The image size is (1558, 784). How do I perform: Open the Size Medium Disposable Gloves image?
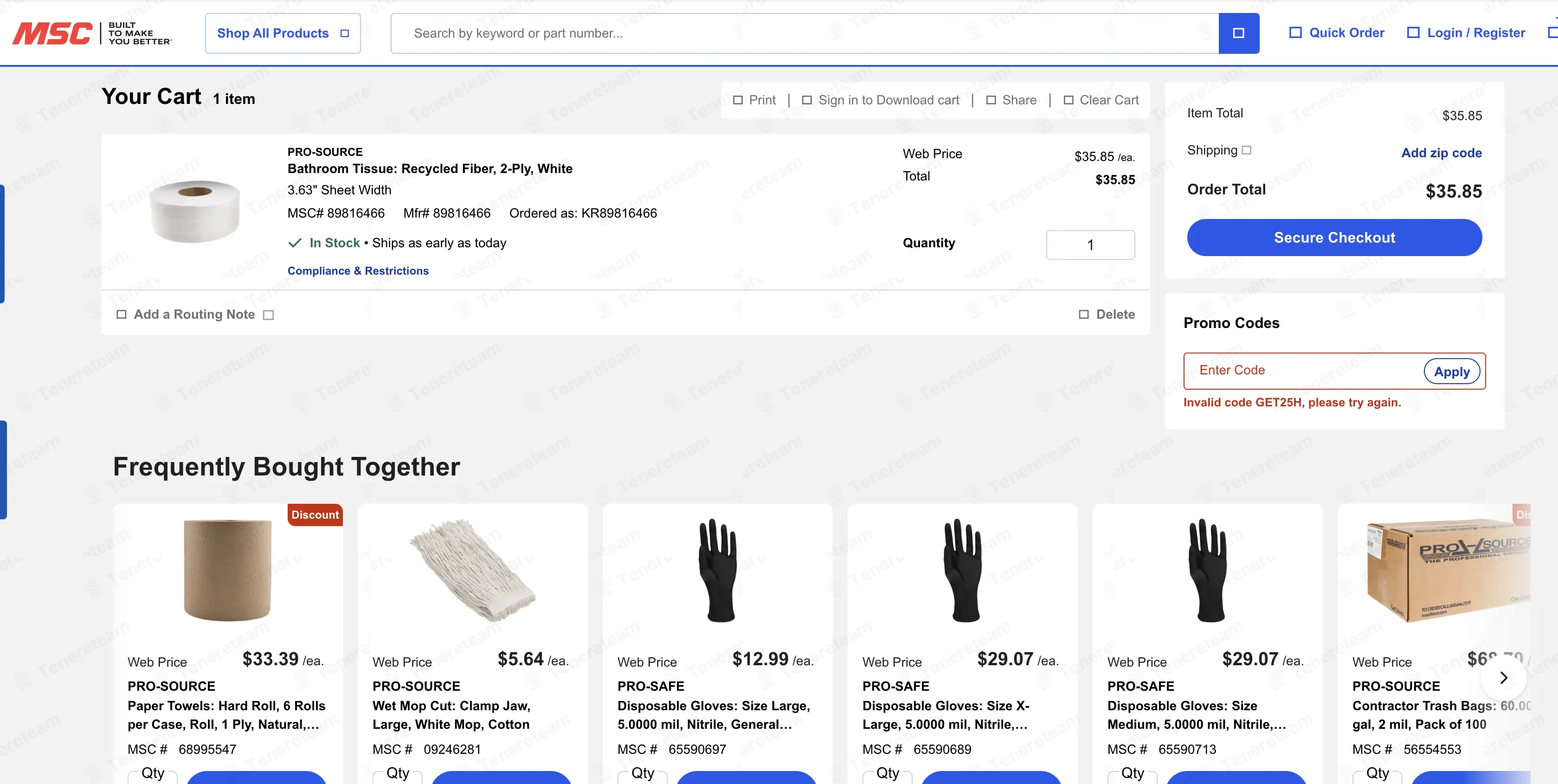pyautogui.click(x=1207, y=570)
